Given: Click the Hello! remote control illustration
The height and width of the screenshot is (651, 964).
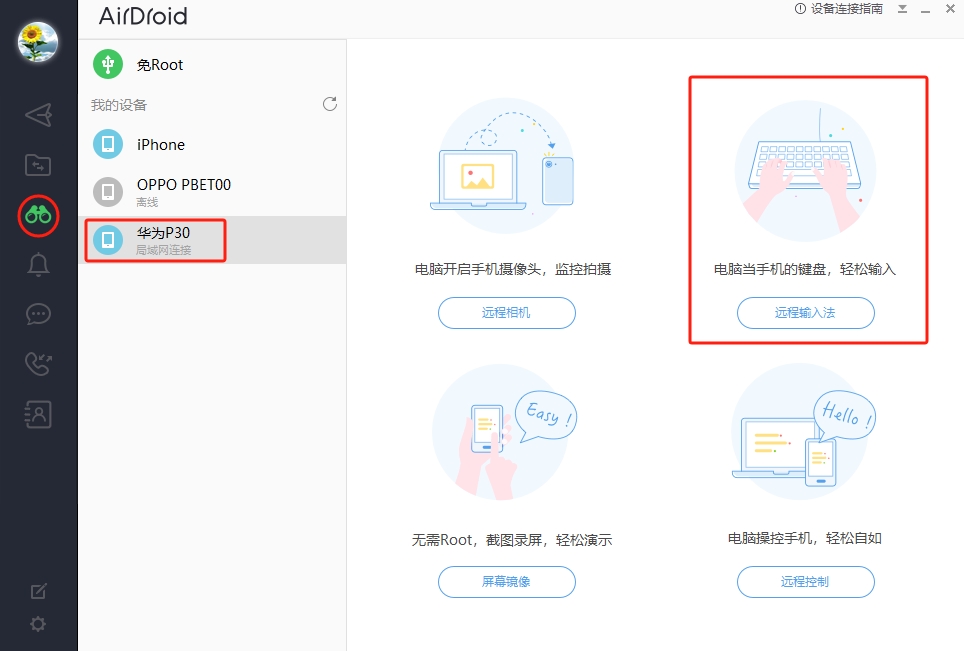Looking at the screenshot, I should (804, 432).
